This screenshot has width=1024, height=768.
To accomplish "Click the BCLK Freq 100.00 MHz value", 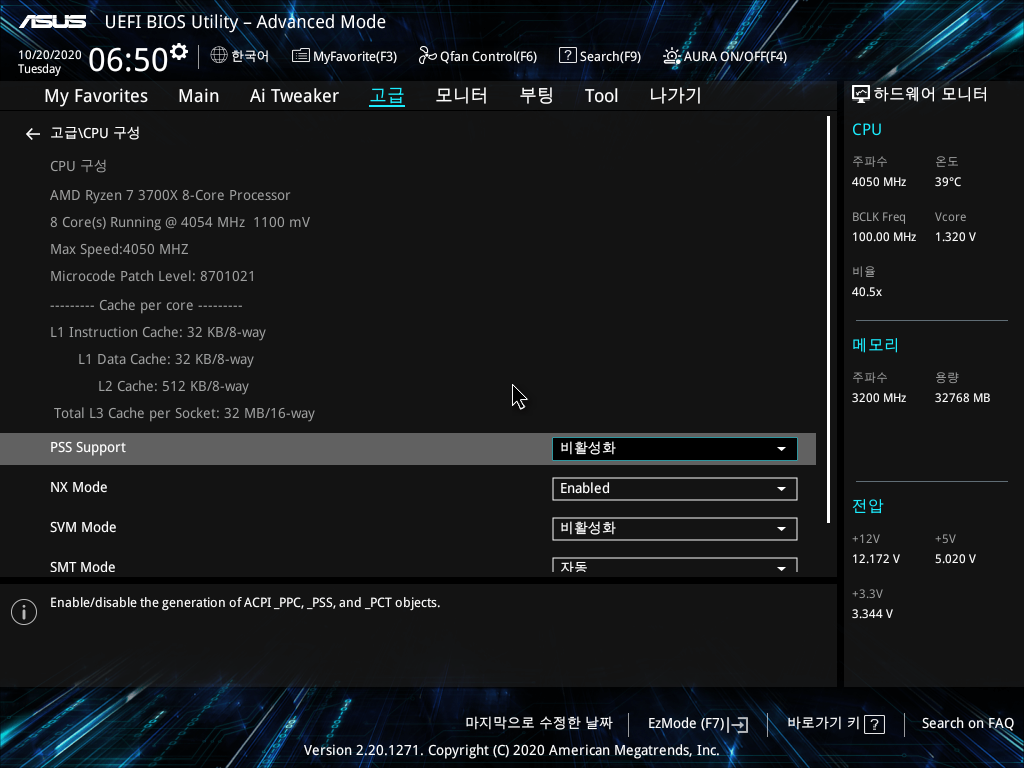I will (x=884, y=237).
